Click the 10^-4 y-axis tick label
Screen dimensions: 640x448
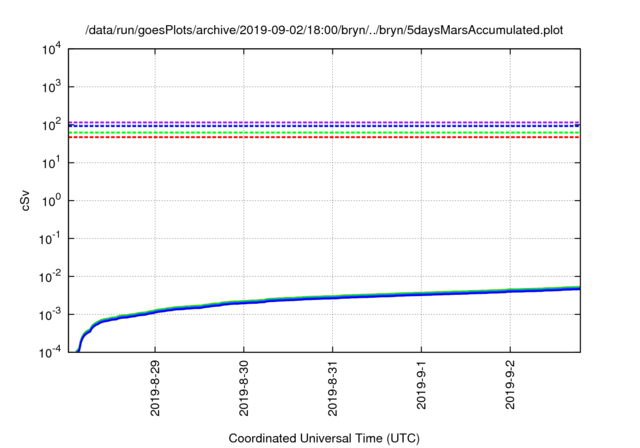pyautogui.click(x=51, y=352)
